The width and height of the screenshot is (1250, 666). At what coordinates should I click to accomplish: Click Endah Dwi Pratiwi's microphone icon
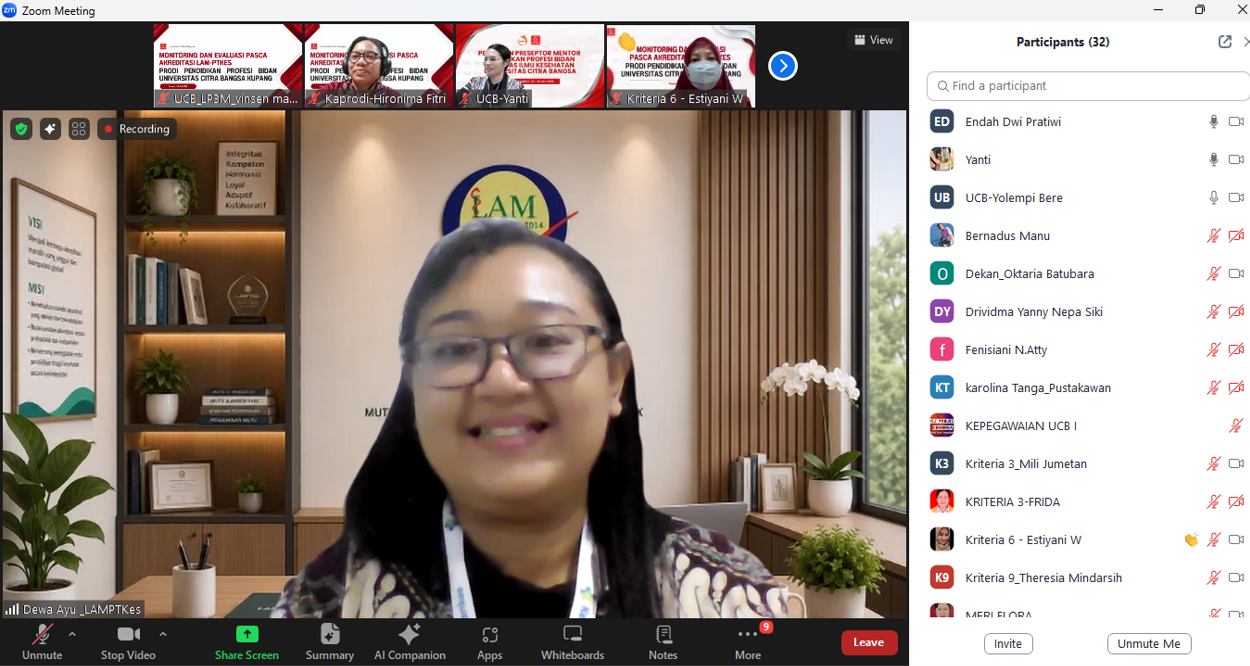point(1213,122)
